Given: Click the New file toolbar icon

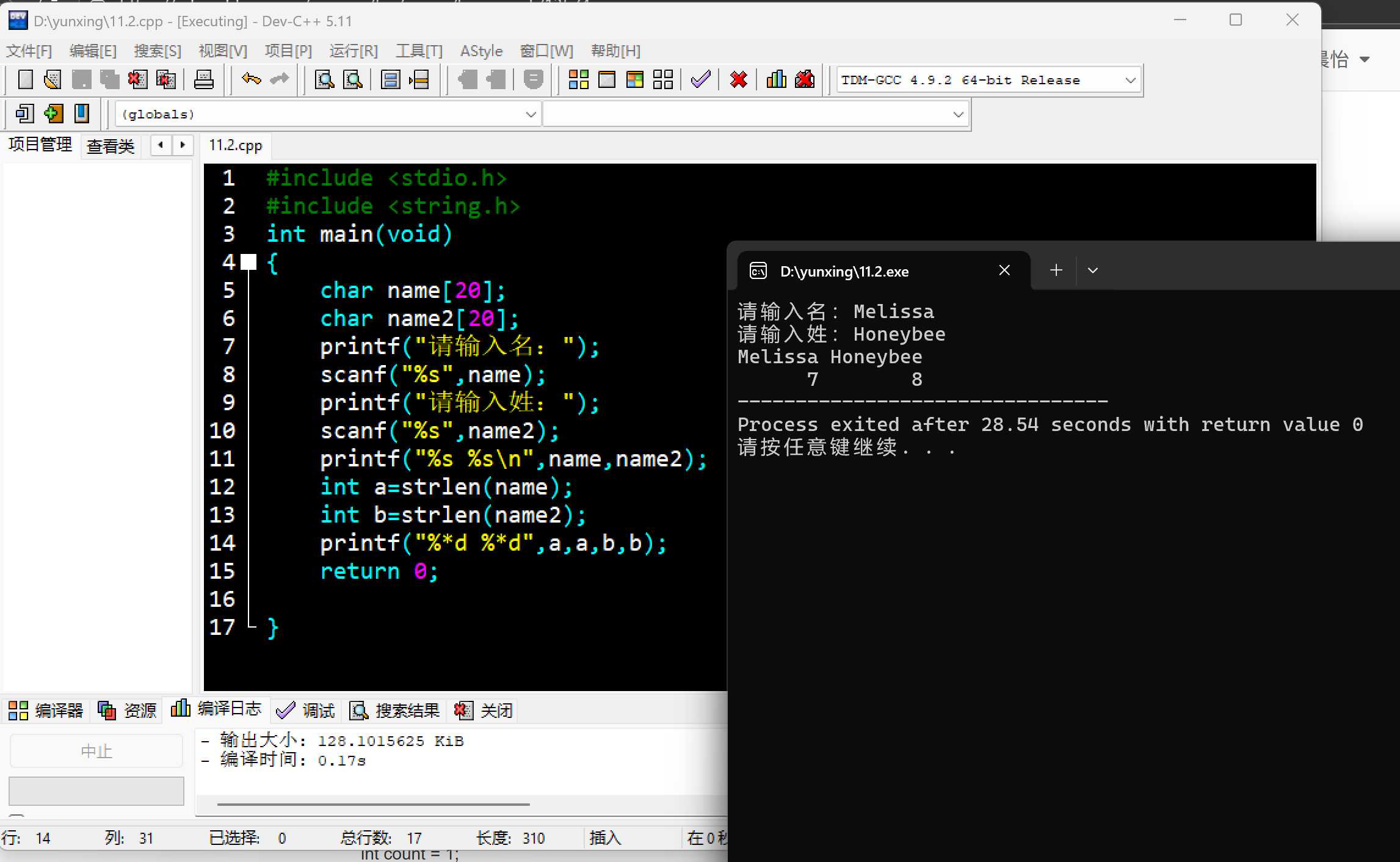Looking at the screenshot, I should [x=26, y=80].
